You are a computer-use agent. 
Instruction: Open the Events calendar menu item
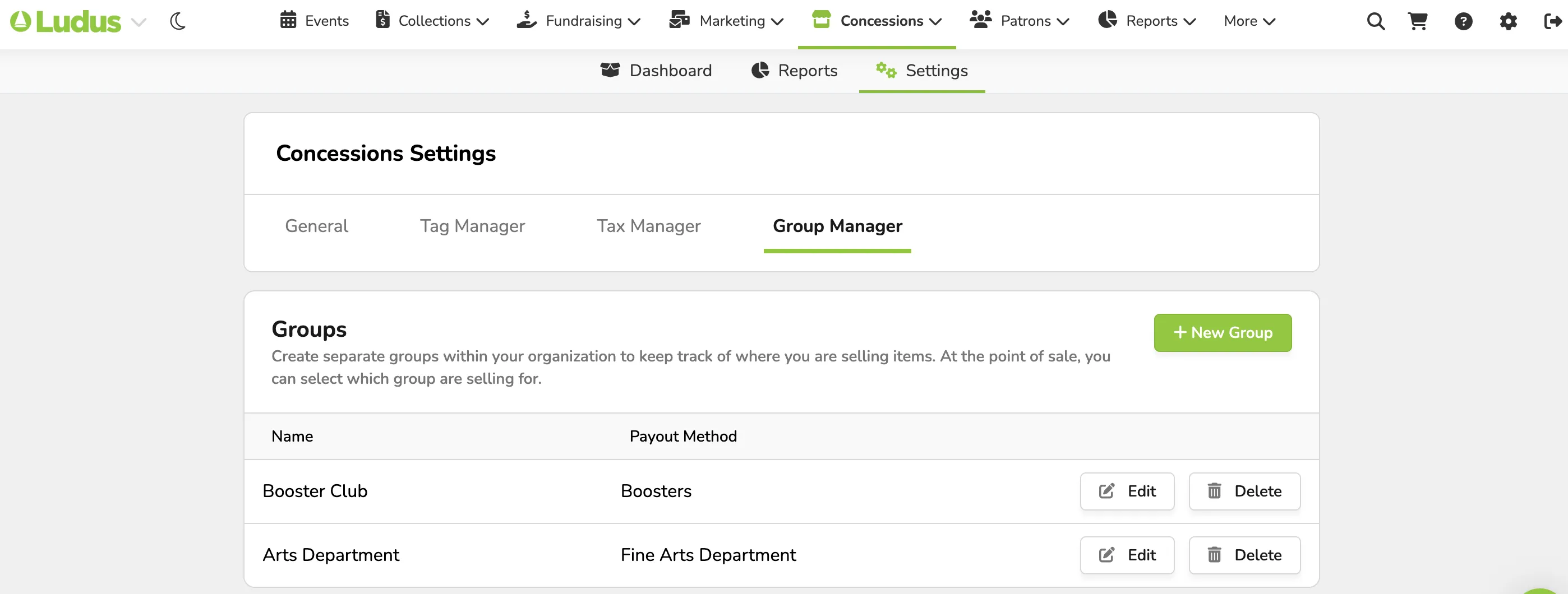314,21
